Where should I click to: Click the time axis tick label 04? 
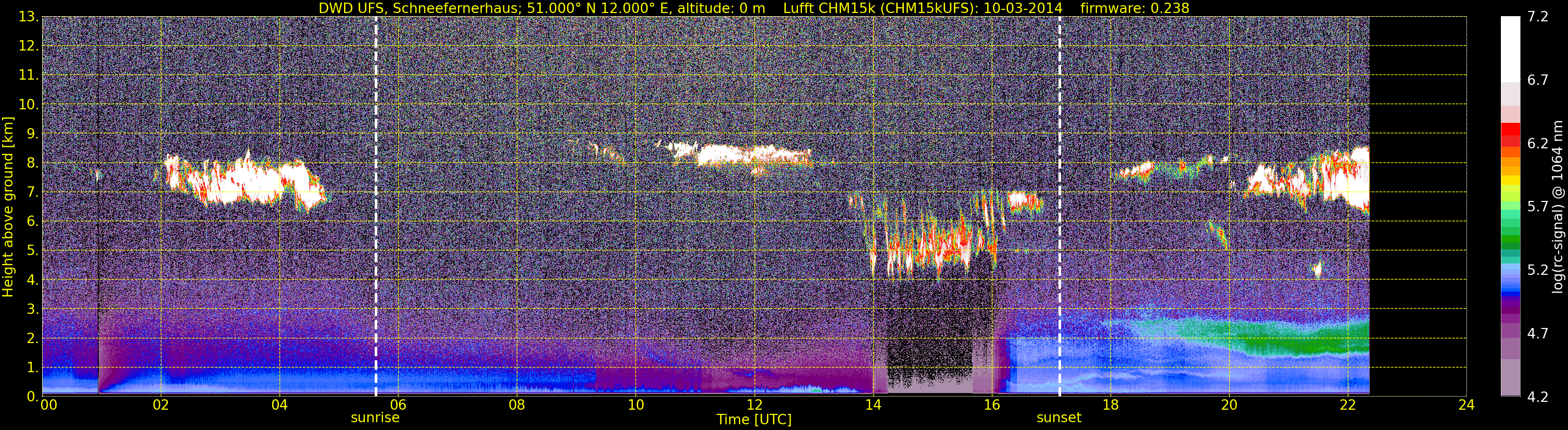pos(279,406)
